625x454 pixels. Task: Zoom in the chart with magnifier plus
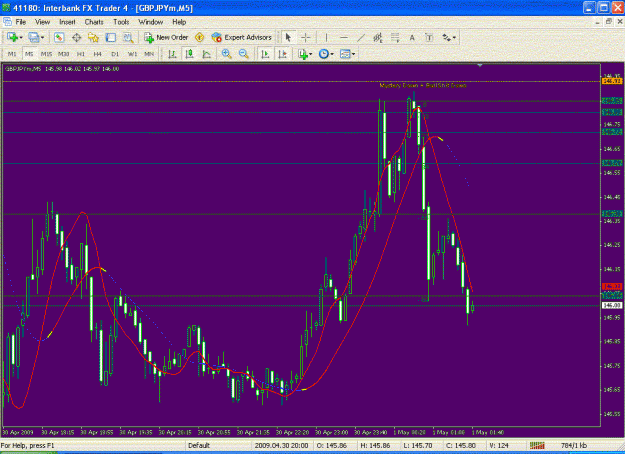click(x=226, y=54)
